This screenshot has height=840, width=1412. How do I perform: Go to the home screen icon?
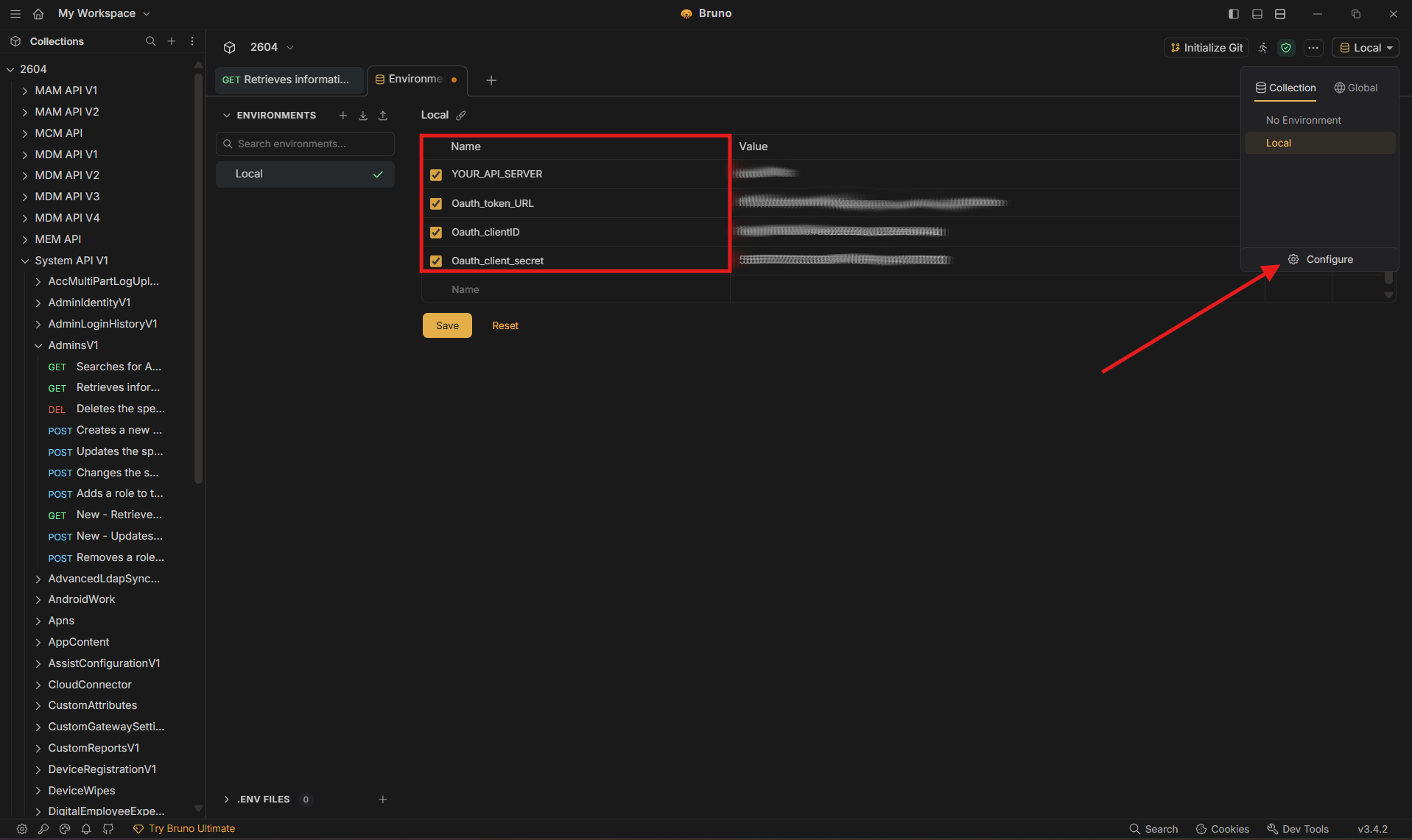click(x=38, y=13)
